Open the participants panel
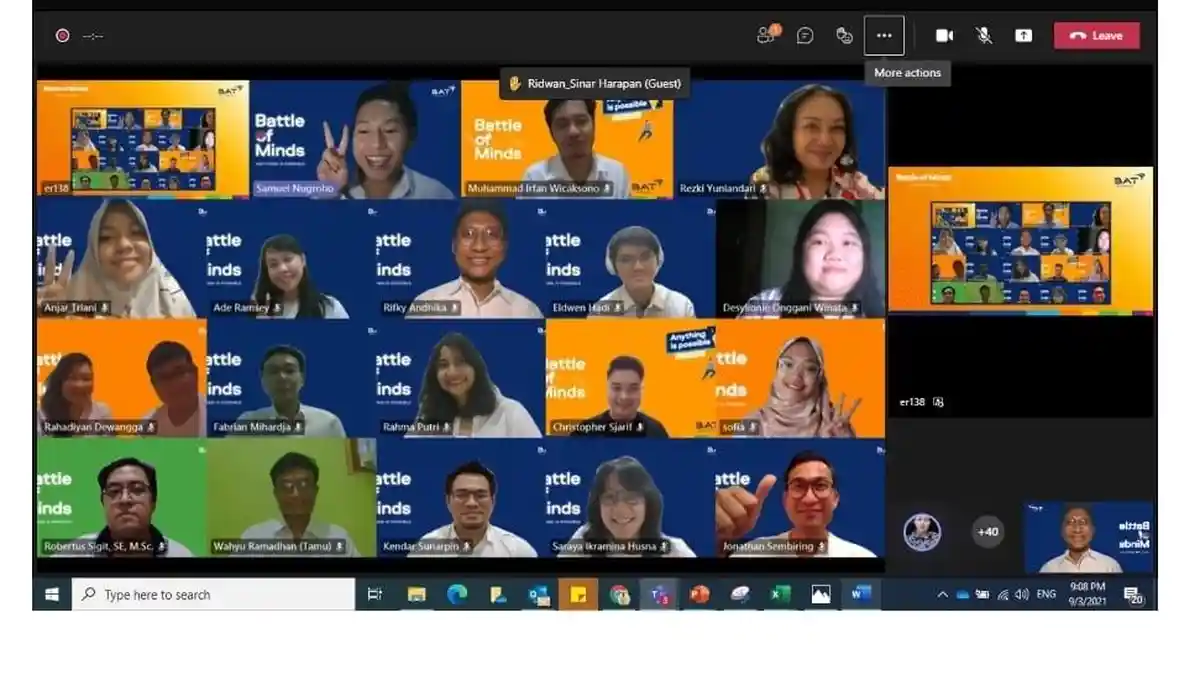Screen dimensions: 1200x675 point(767,35)
